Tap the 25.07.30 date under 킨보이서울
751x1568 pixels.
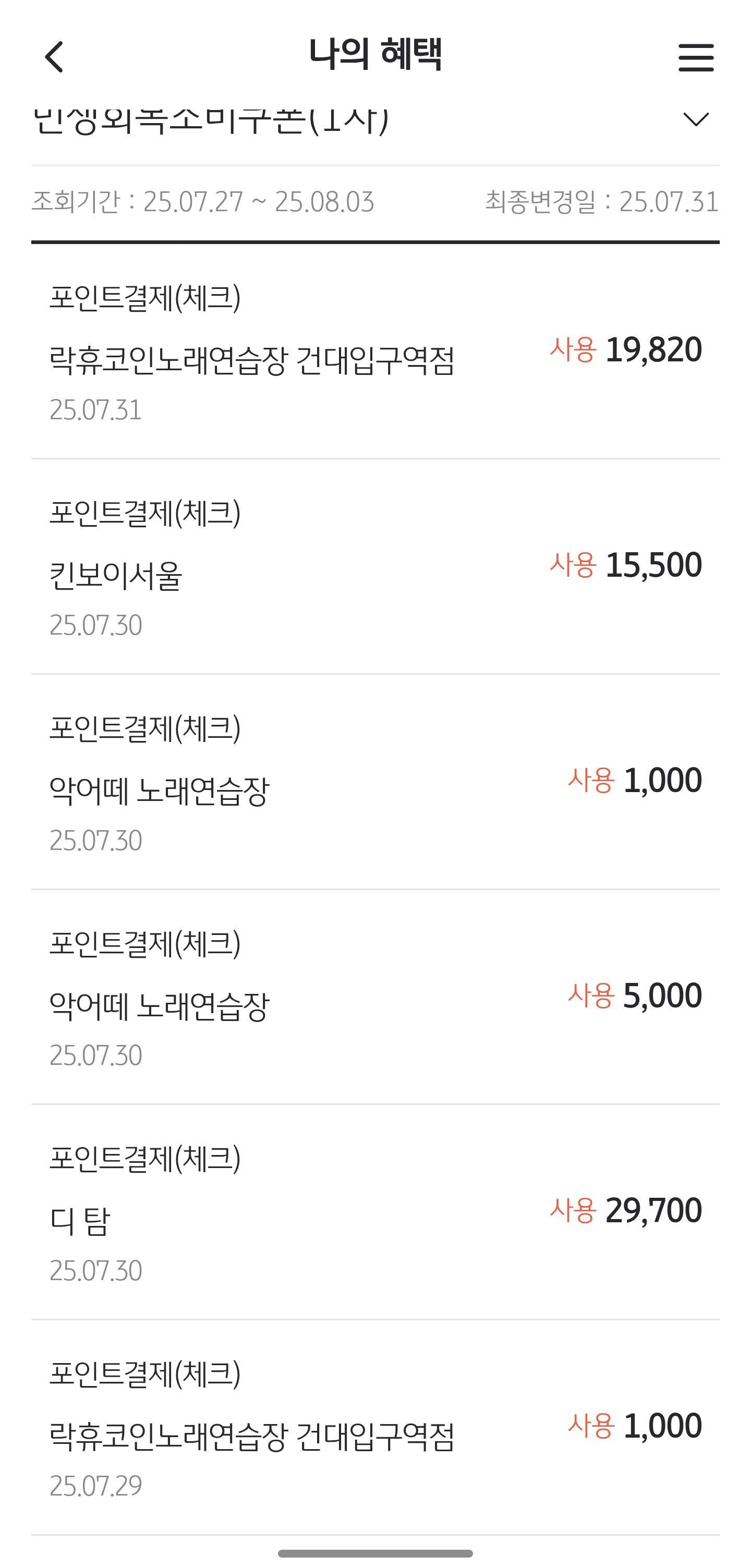95,625
